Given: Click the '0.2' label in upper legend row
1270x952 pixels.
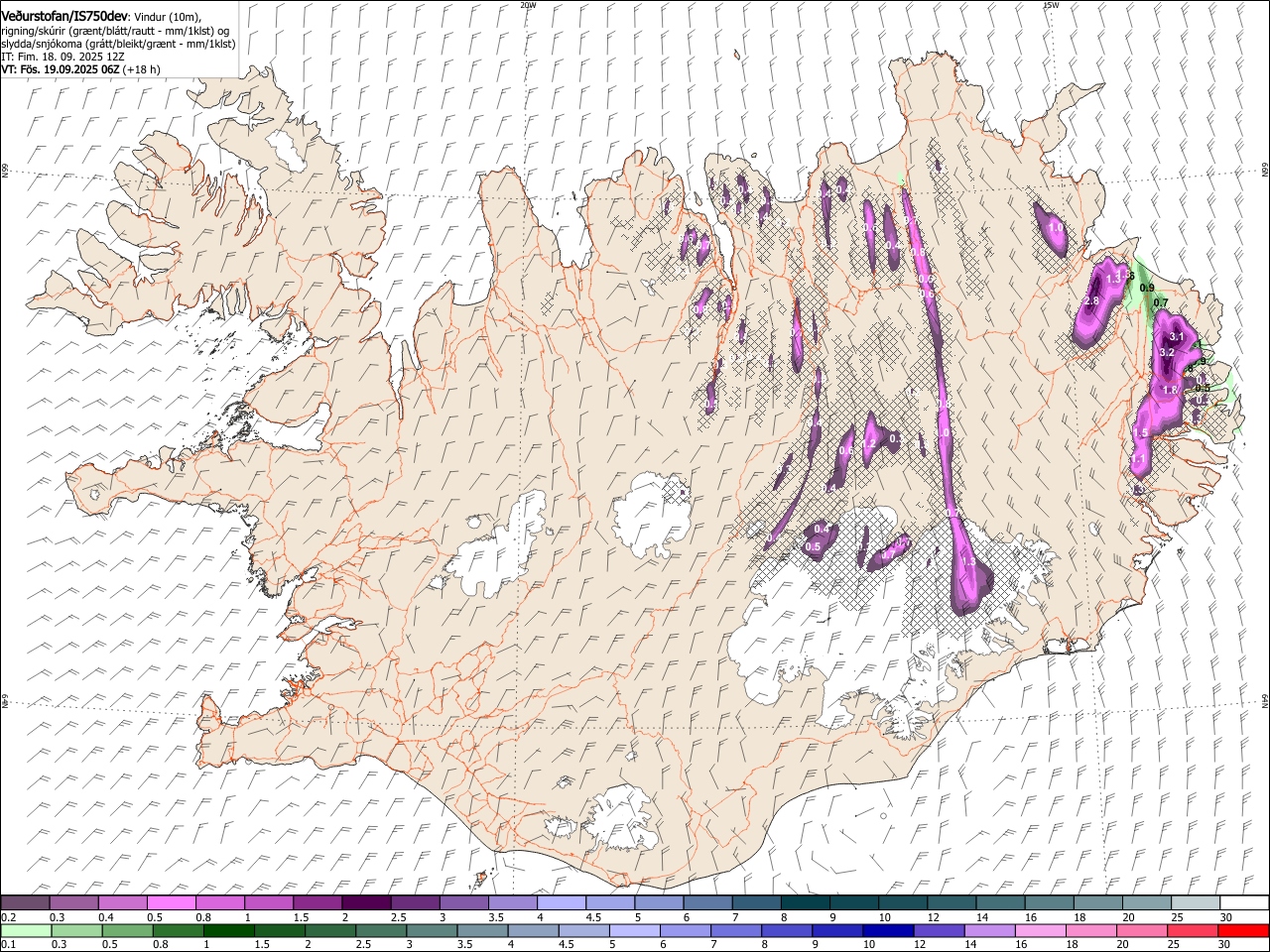Looking at the screenshot, I should tap(8, 917).
